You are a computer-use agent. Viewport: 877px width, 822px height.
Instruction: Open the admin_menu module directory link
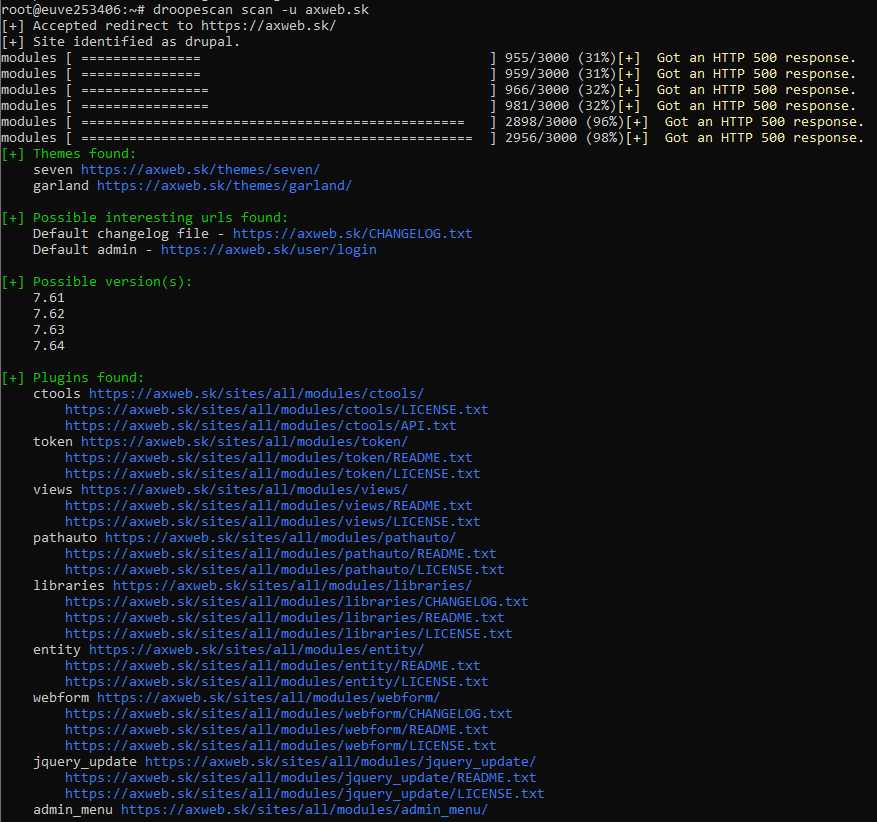click(x=304, y=810)
